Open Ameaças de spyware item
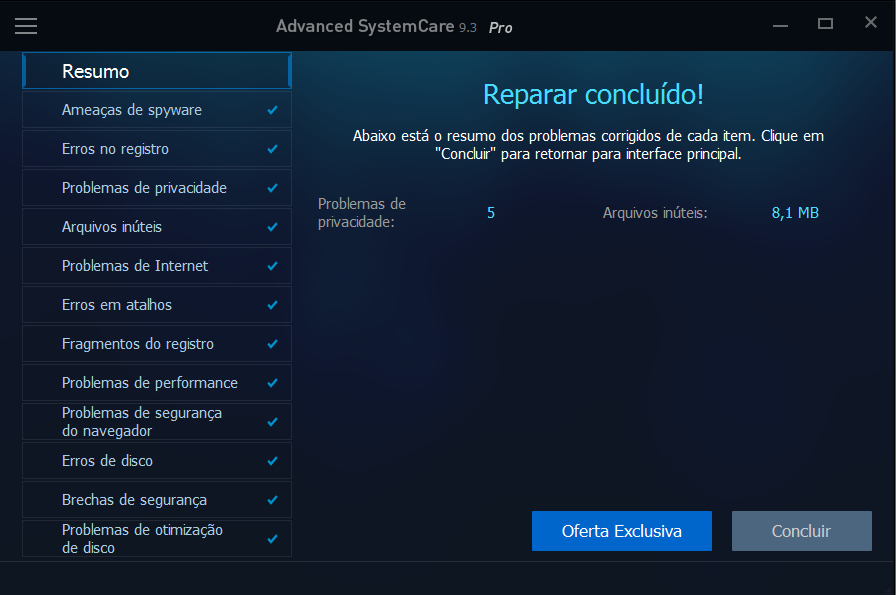The width and height of the screenshot is (896, 595). (157, 110)
